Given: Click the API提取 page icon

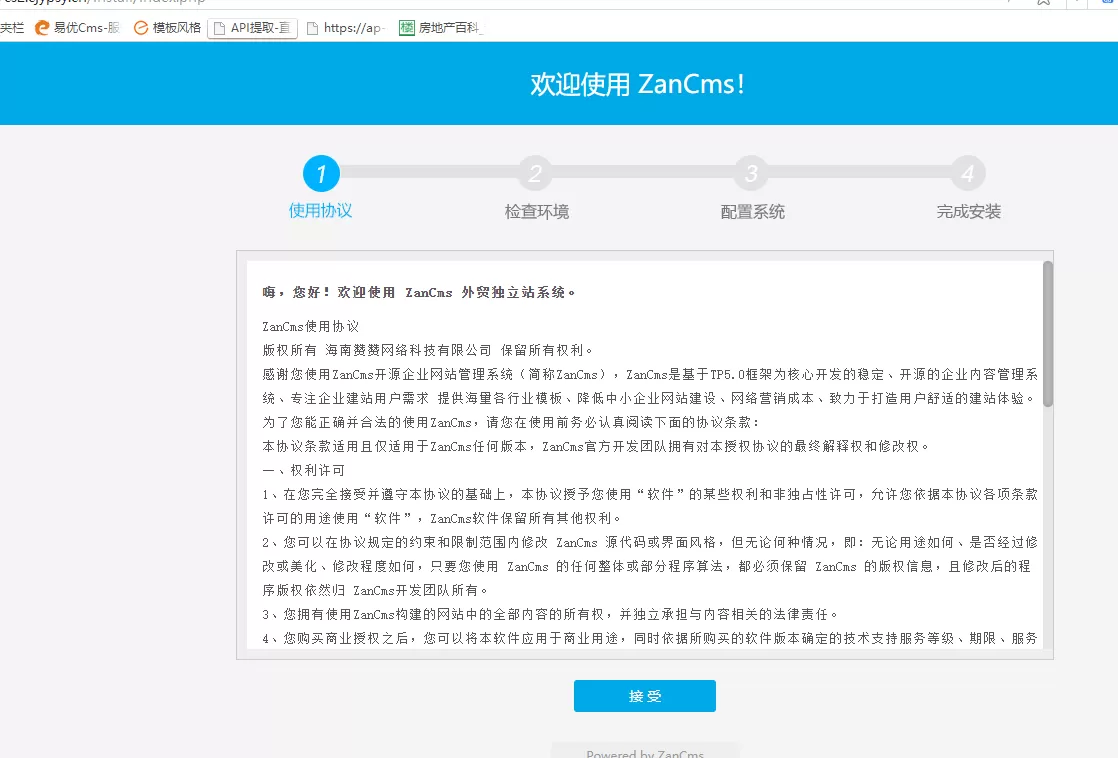Looking at the screenshot, I should 220,28.
